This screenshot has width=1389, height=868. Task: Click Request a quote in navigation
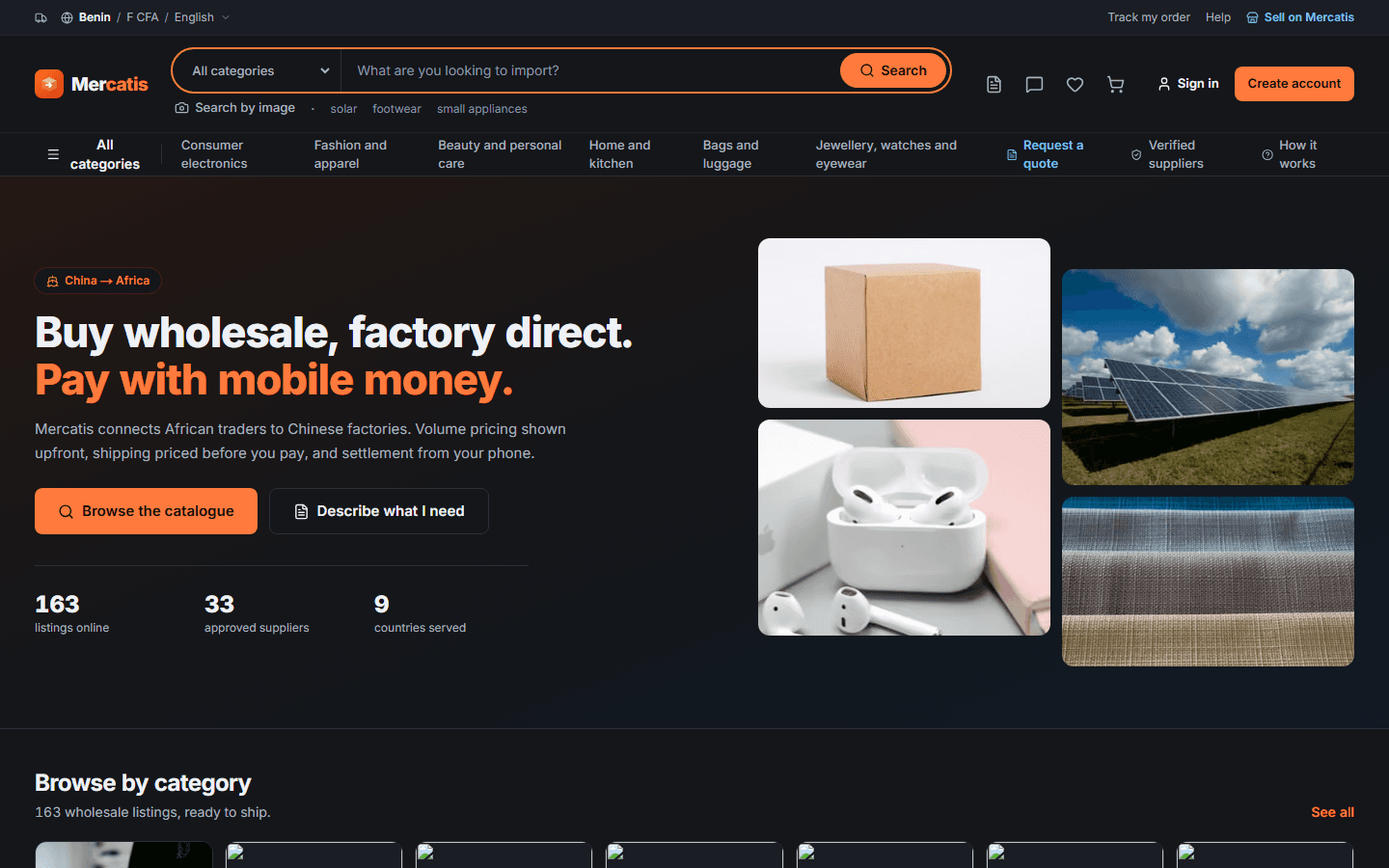1045,154
